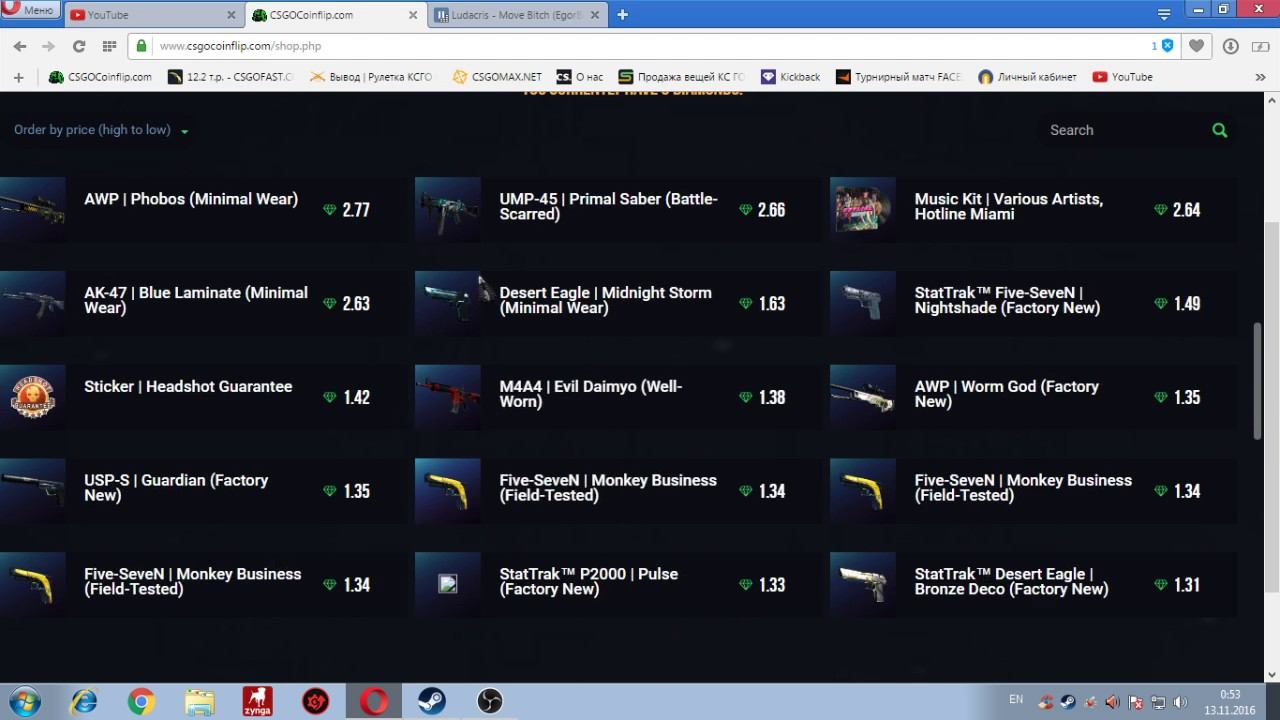
Task: Open the Opera Меню button
Action: click(x=30, y=10)
